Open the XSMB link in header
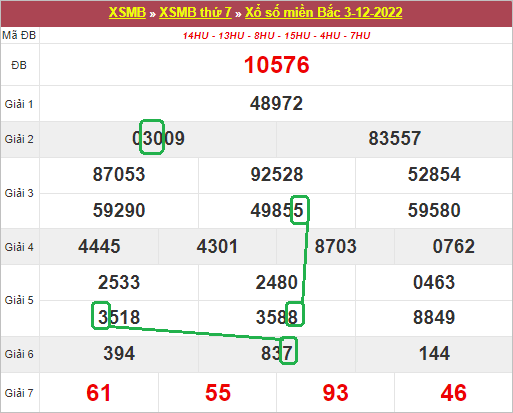The height and width of the screenshot is (413, 513). pos(127,13)
